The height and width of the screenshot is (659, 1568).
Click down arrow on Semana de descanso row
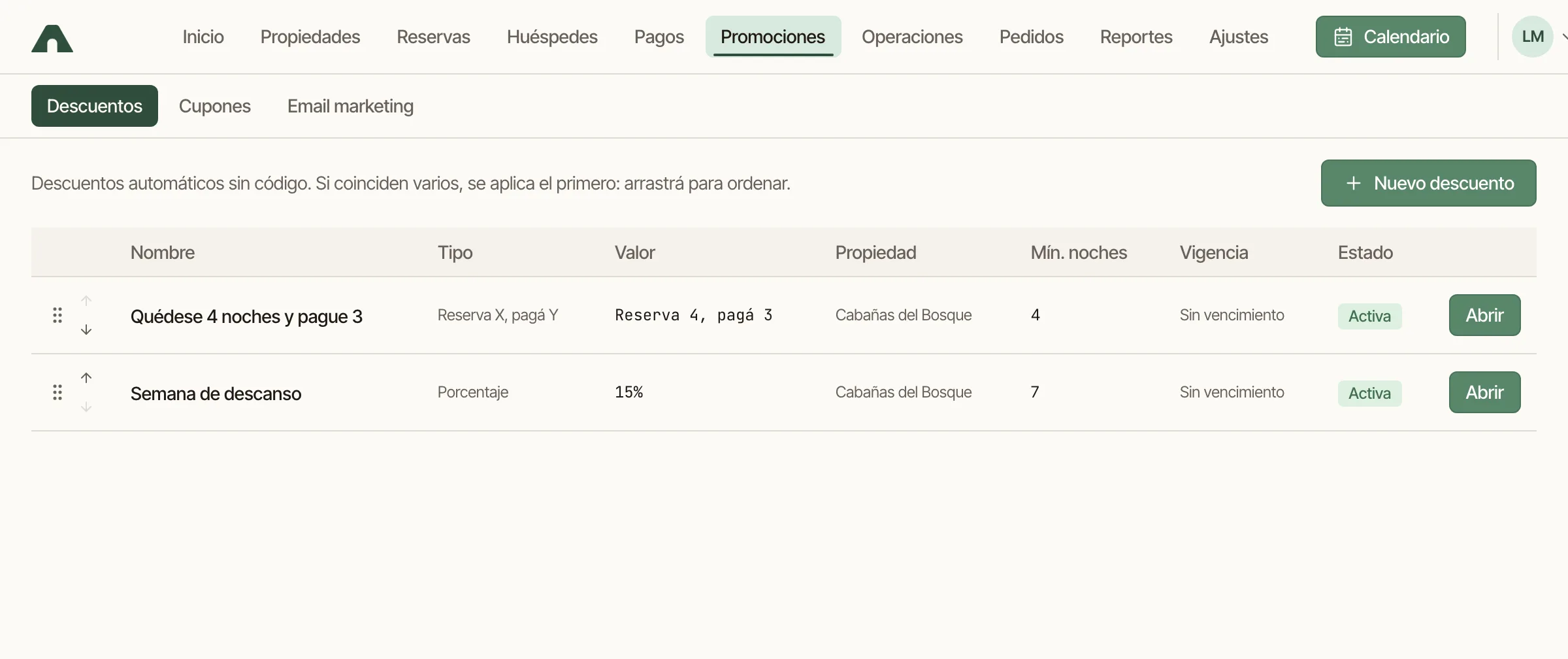point(86,407)
